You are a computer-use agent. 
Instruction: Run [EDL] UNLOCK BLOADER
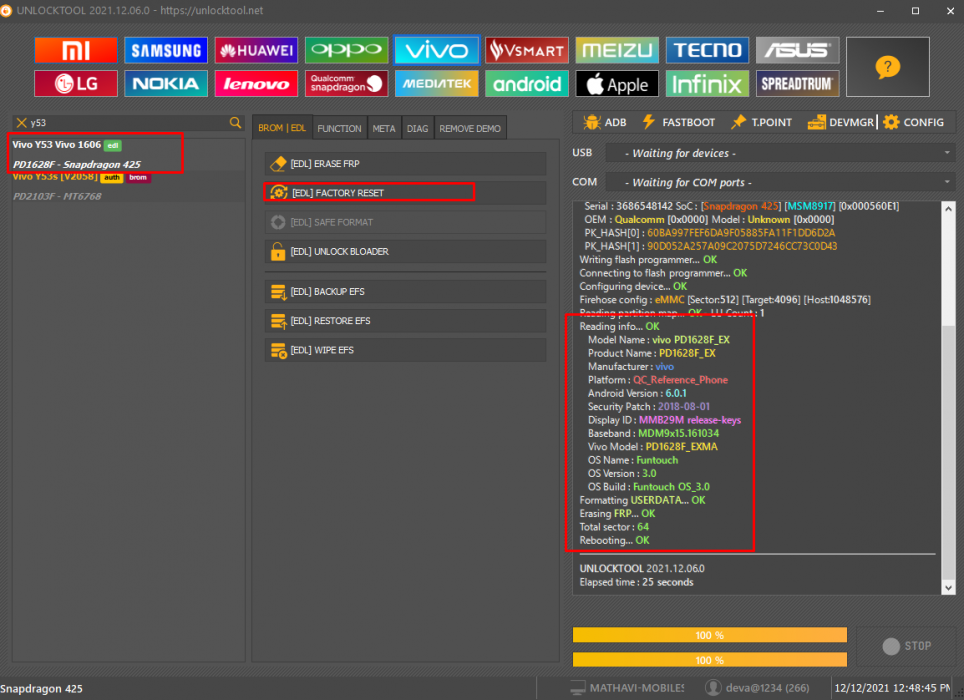click(x=405, y=251)
